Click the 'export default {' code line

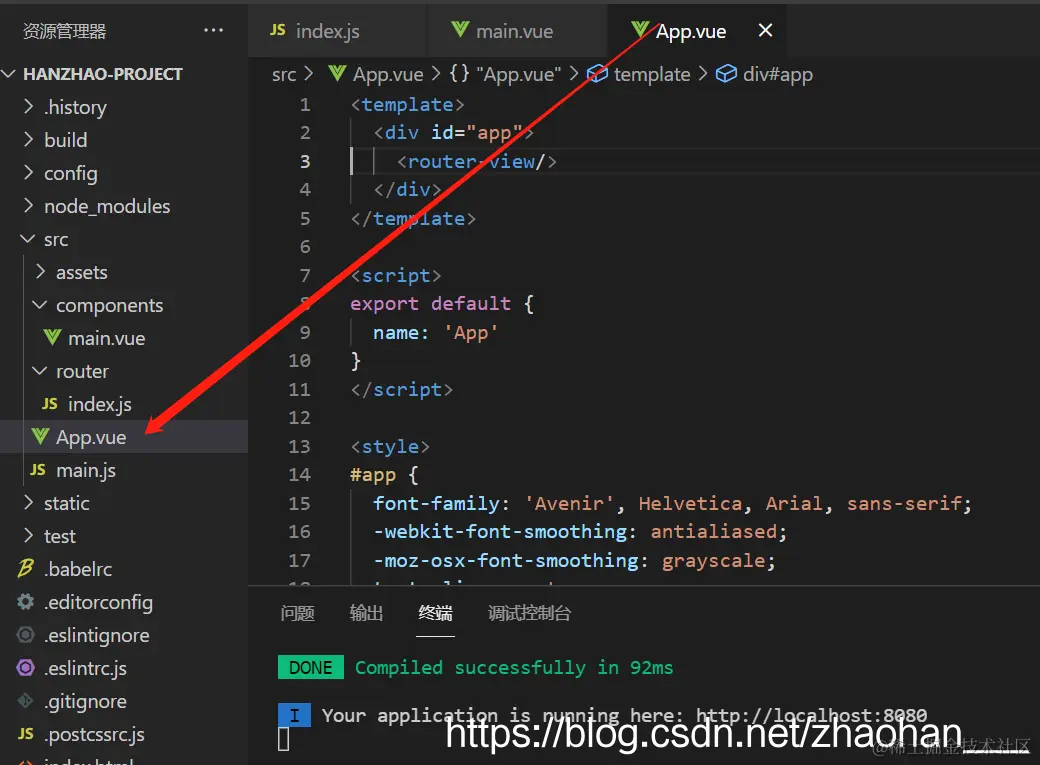pos(442,304)
